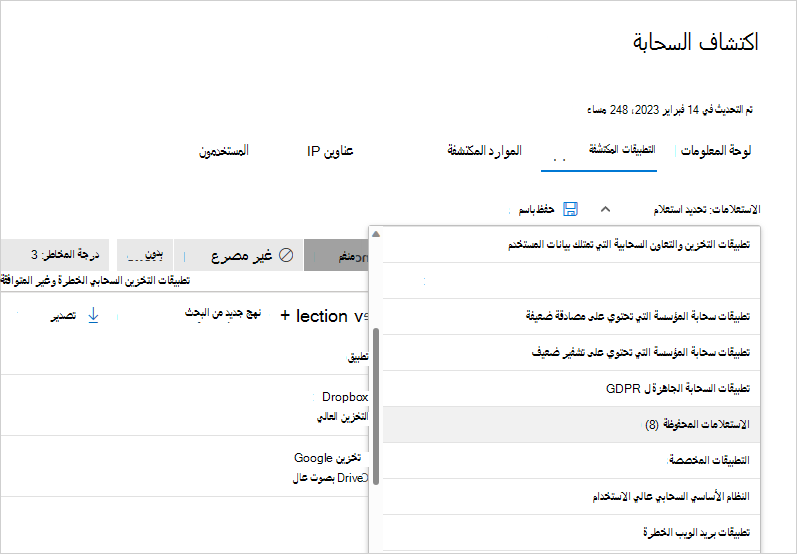
Task: Select تطبيقات بريد الويب الخطرة query
Action: [x=571, y=533]
